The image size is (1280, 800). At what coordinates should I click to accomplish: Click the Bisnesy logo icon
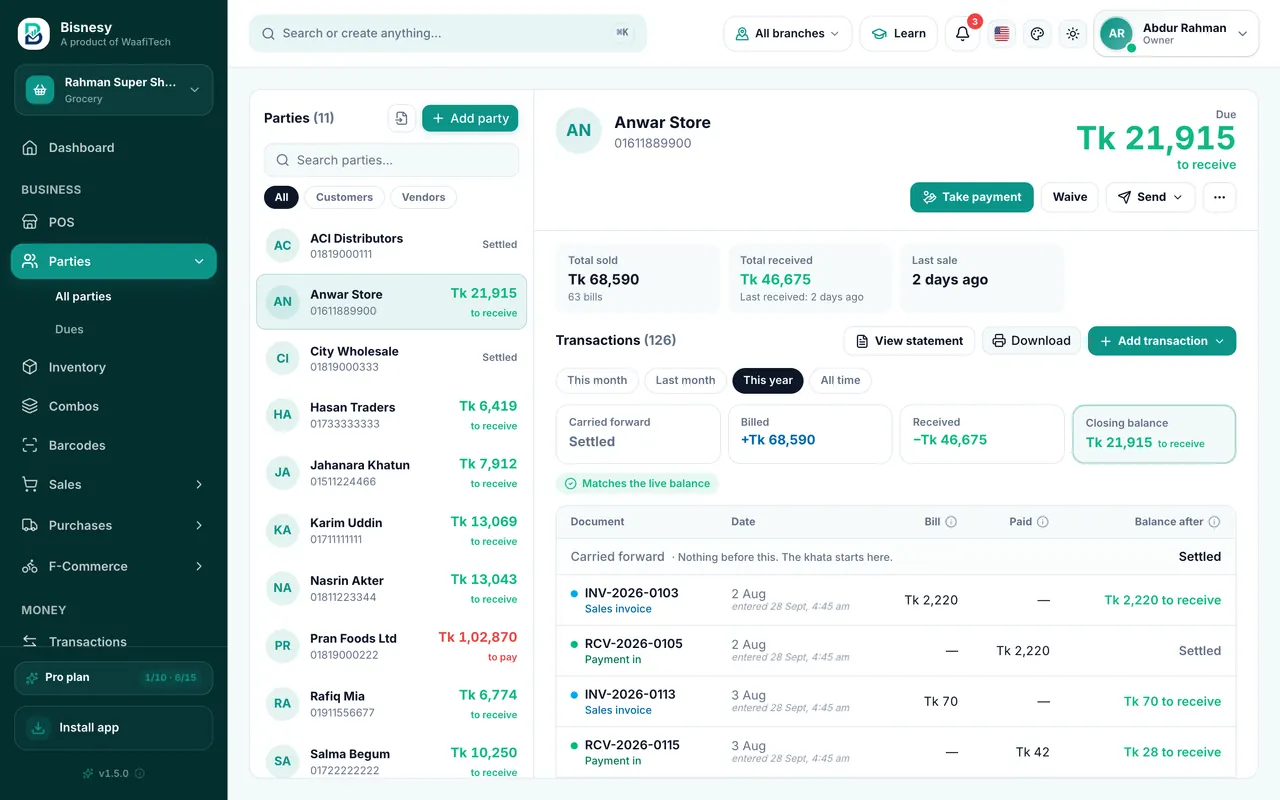coord(34,34)
